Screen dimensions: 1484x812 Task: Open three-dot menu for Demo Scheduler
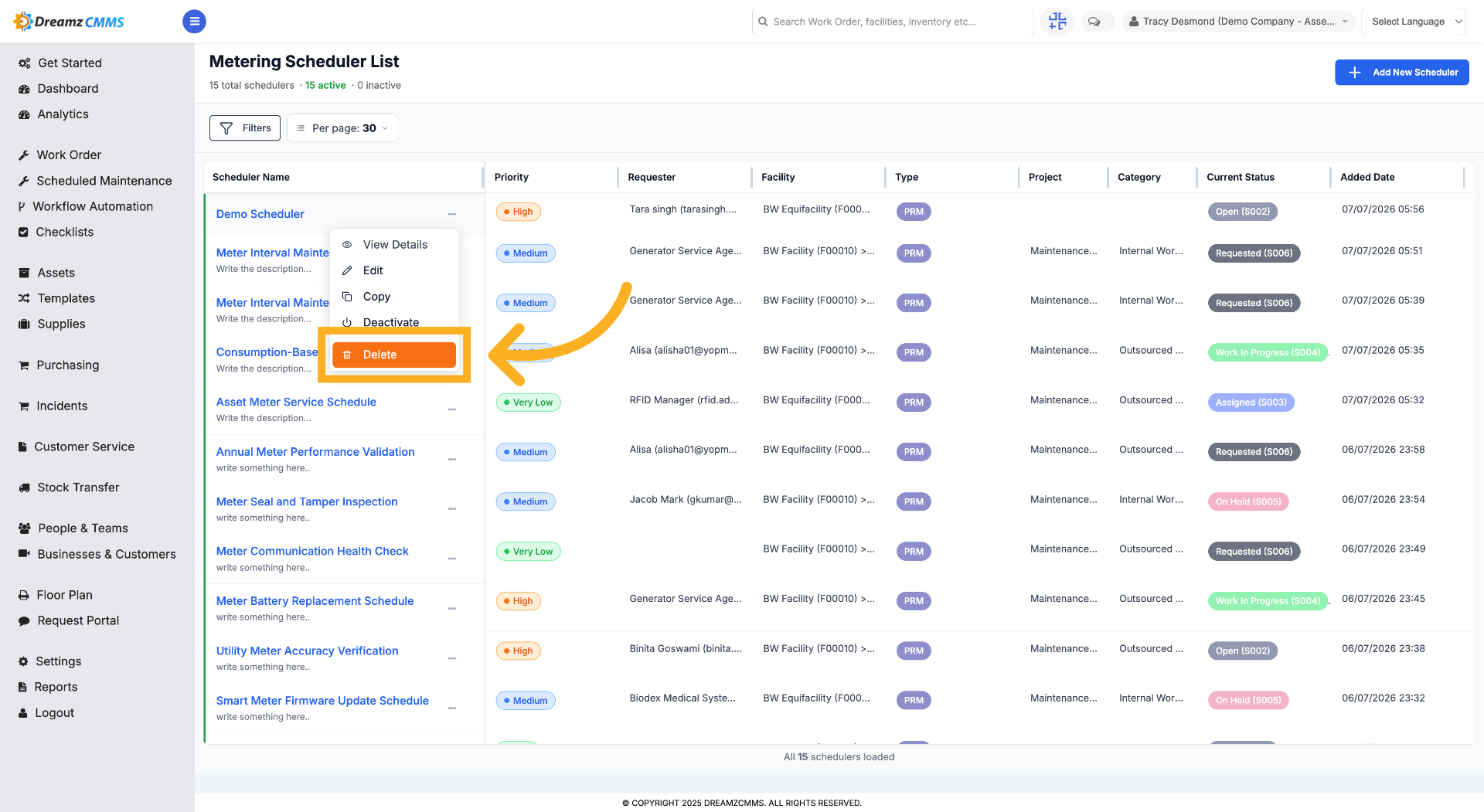click(452, 214)
